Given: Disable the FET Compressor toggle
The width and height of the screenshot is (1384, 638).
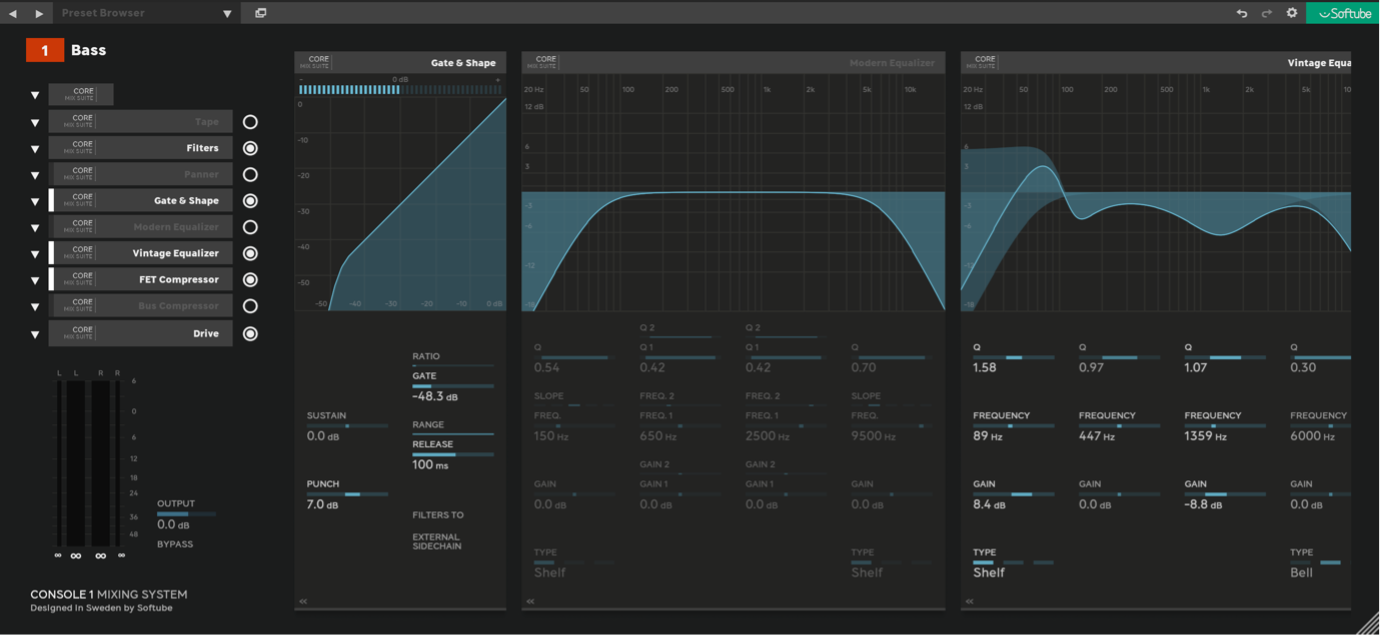Looking at the screenshot, I should pyautogui.click(x=250, y=279).
